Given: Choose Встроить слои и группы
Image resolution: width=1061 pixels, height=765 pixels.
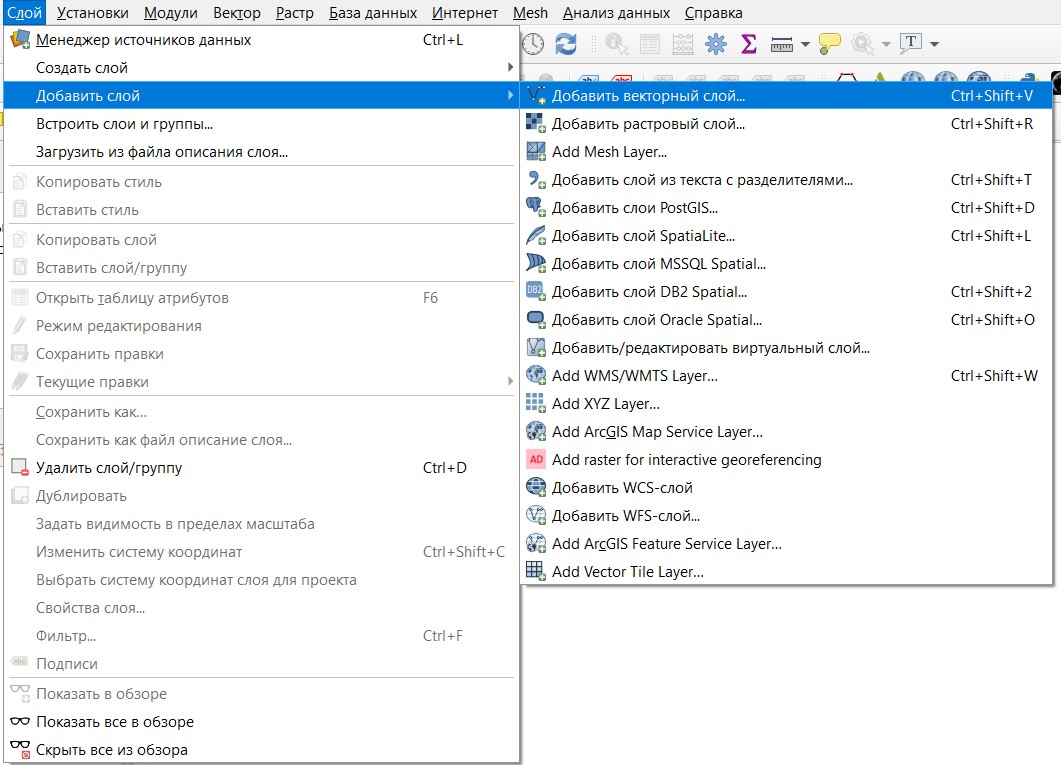Looking at the screenshot, I should coord(261,124).
